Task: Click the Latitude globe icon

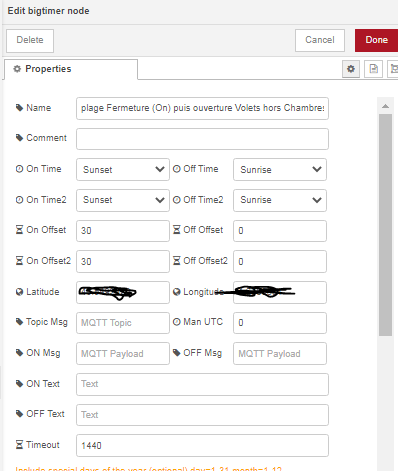Action: tap(19, 292)
